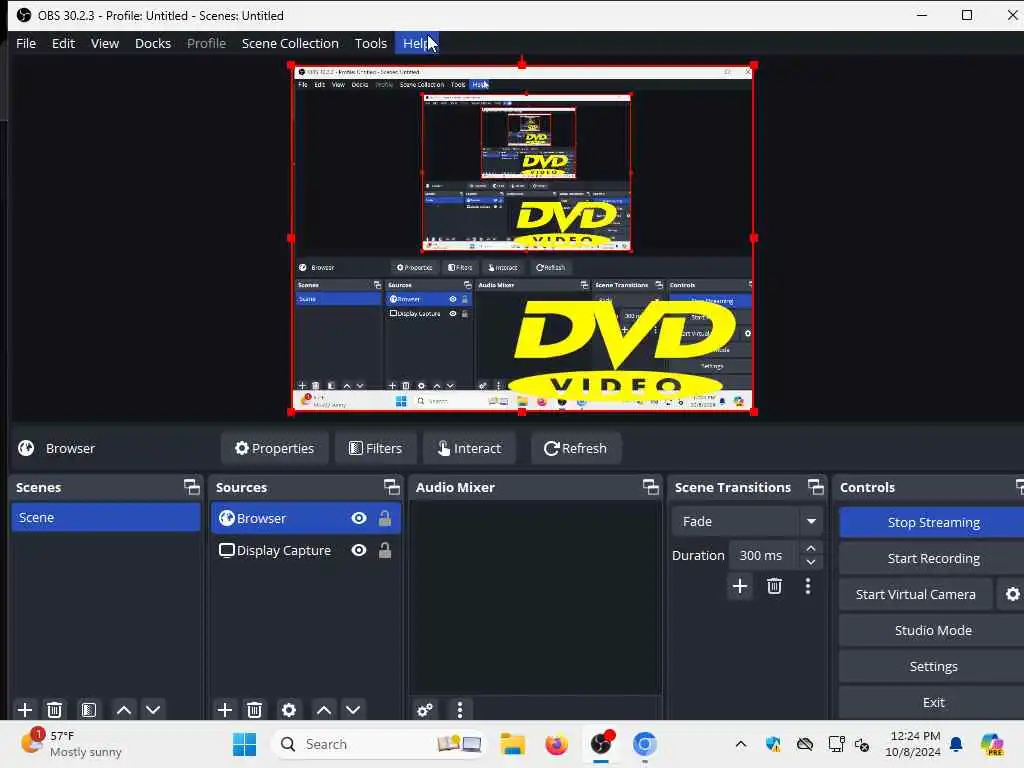The image size is (1024, 768).
Task: Pop out the Audio Mixer dock
Action: [x=650, y=487]
